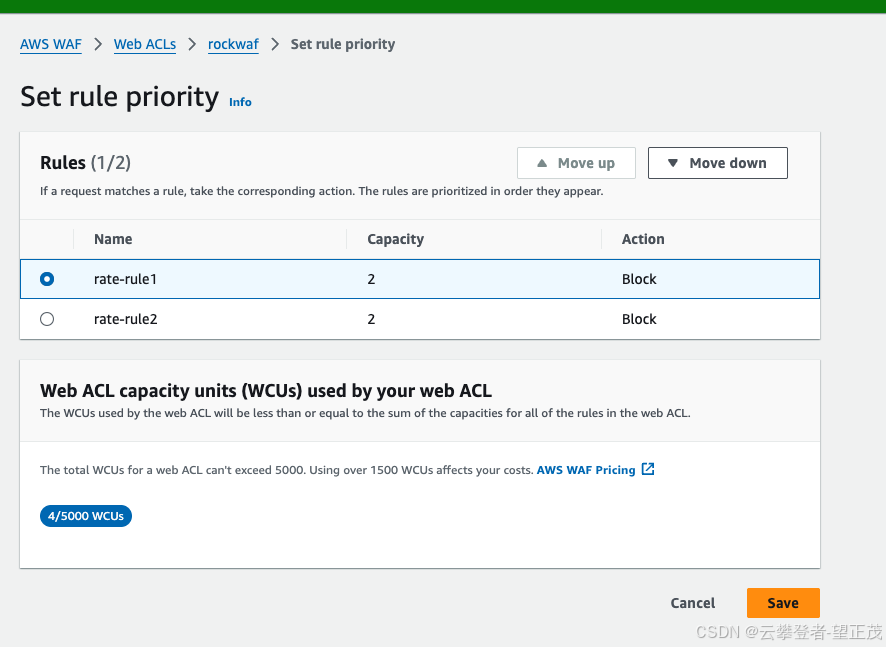Click the Rules (1/2) heading

(85, 163)
